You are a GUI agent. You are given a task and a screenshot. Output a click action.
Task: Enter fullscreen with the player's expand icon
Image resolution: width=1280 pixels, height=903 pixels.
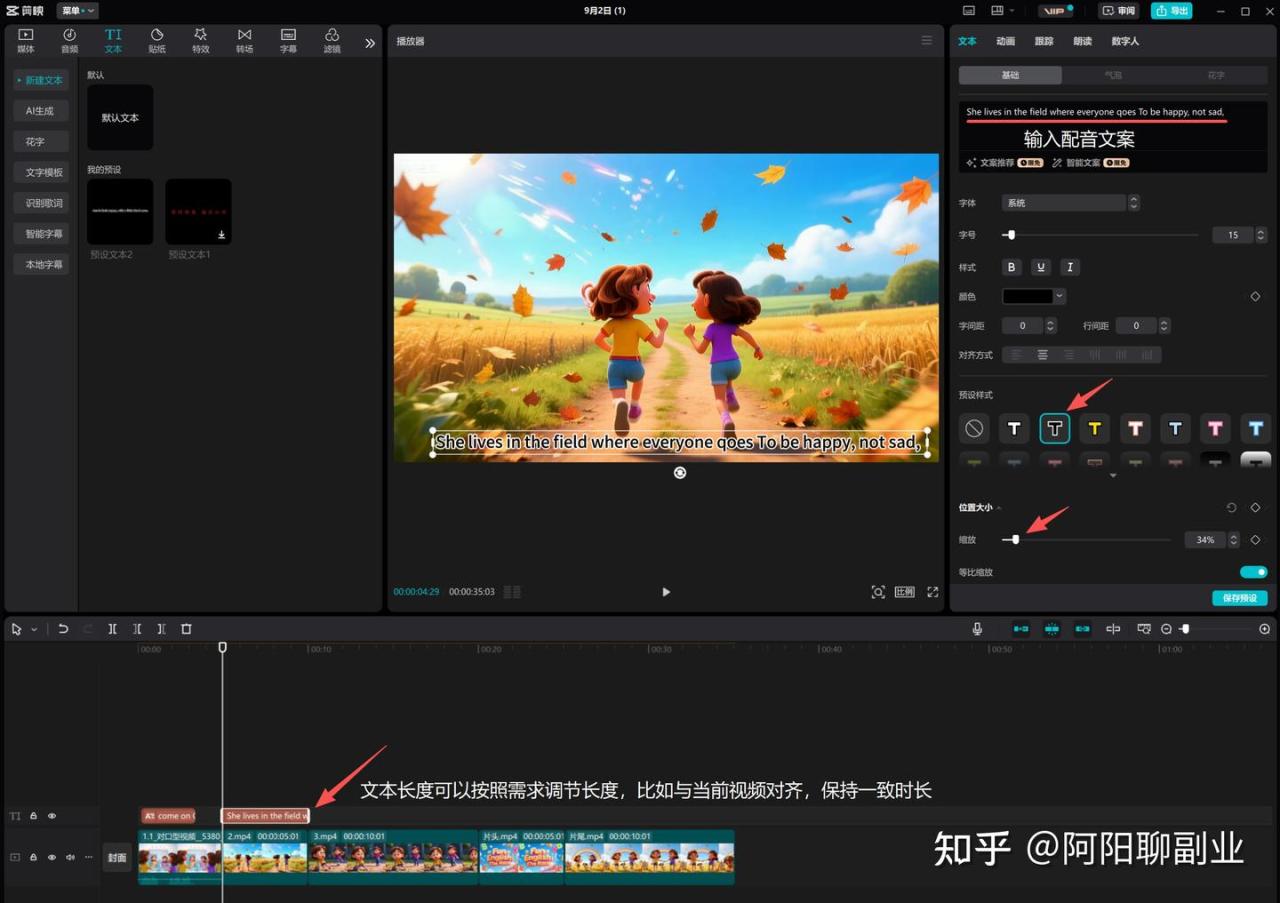click(932, 592)
